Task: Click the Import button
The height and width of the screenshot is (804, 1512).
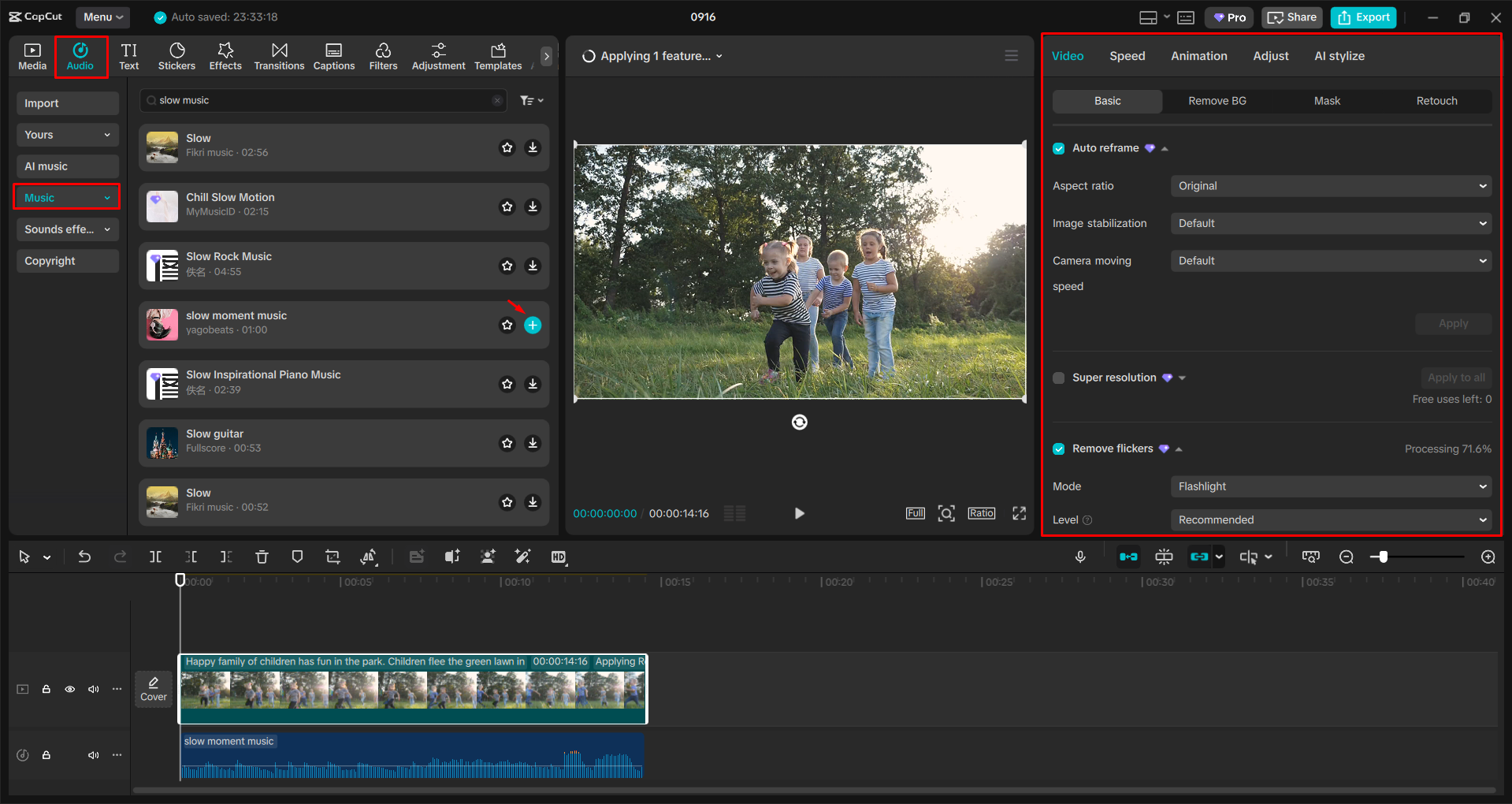Action: pyautogui.click(x=67, y=103)
